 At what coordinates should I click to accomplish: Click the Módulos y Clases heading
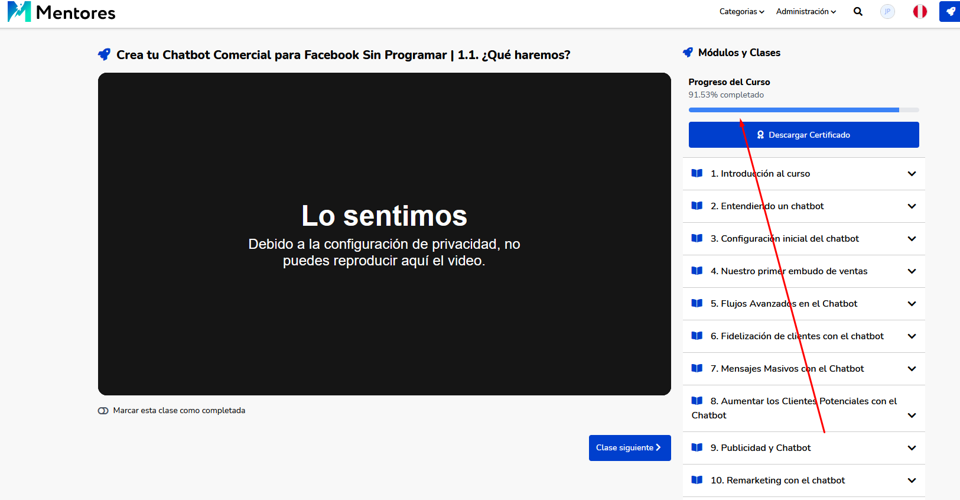coord(739,53)
